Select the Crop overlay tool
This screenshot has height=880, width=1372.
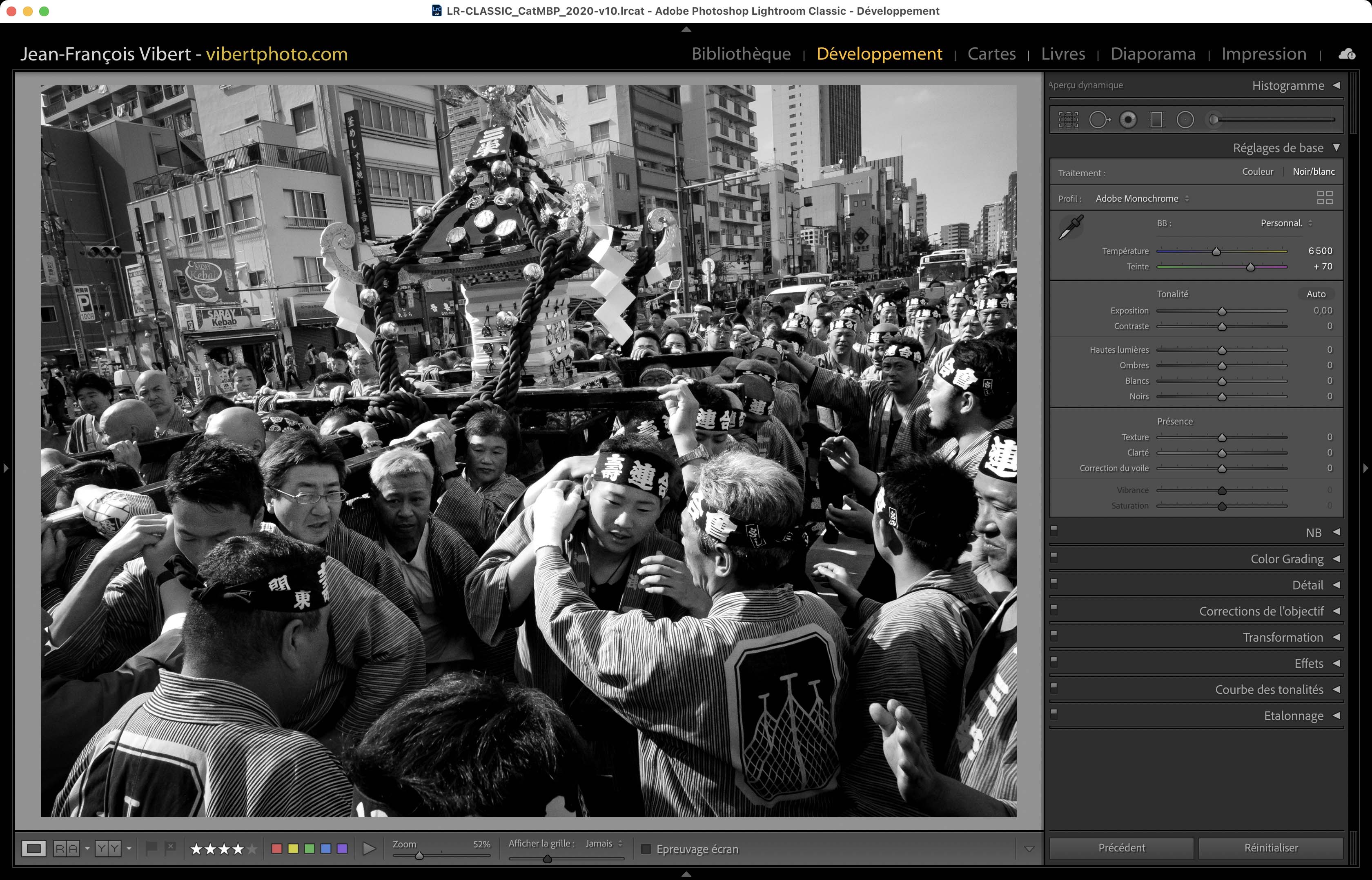pos(1068,120)
